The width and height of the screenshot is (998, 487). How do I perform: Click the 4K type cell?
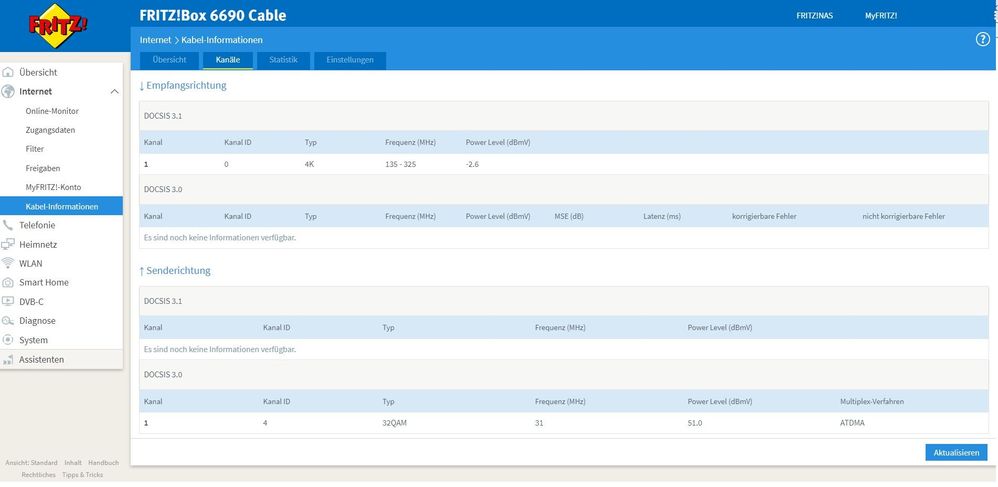tap(309, 164)
